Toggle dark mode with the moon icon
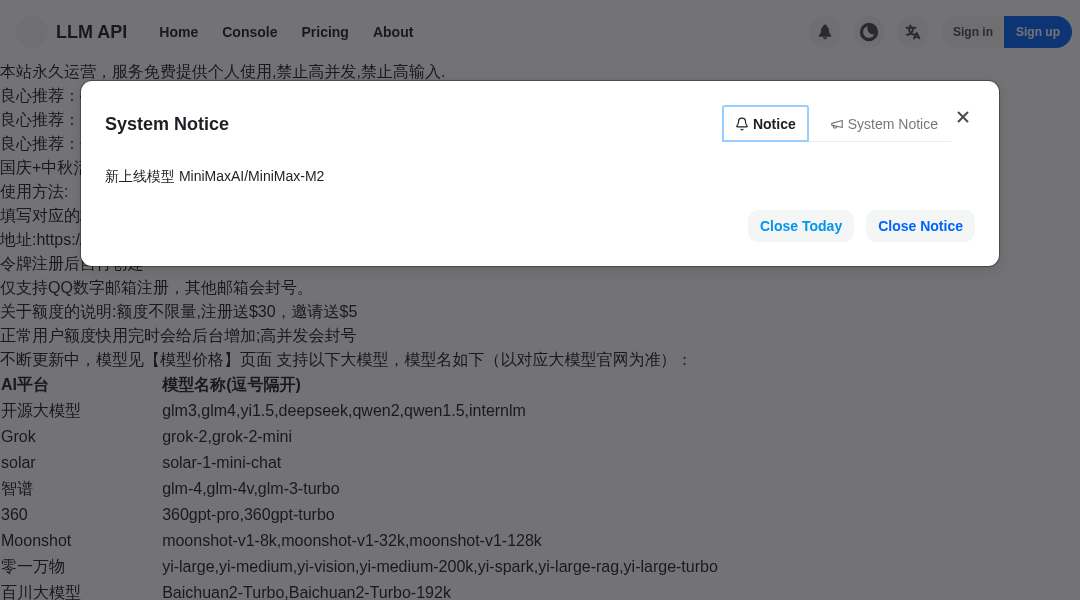The width and height of the screenshot is (1080, 600). point(869,32)
